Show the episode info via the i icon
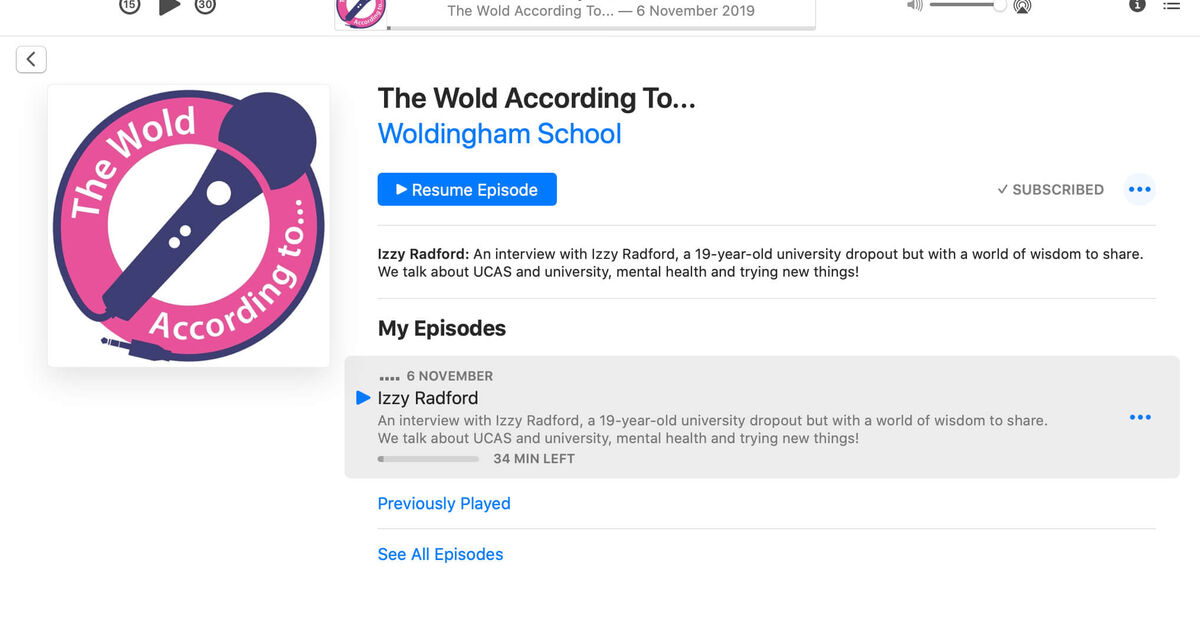The height and width of the screenshot is (630, 1200). (1137, 5)
